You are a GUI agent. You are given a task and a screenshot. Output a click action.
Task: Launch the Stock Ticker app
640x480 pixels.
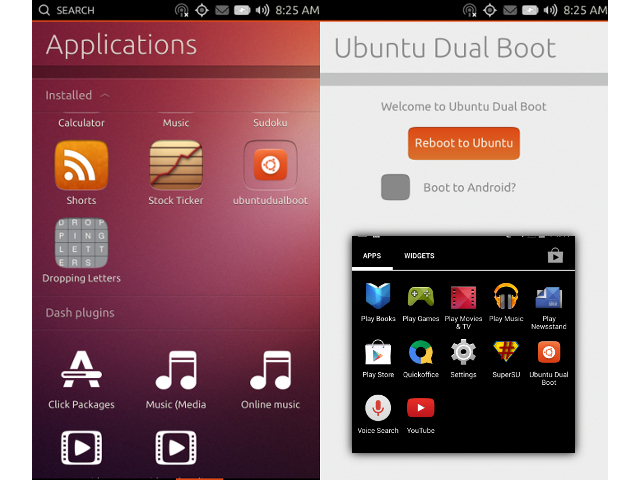[x=176, y=165]
